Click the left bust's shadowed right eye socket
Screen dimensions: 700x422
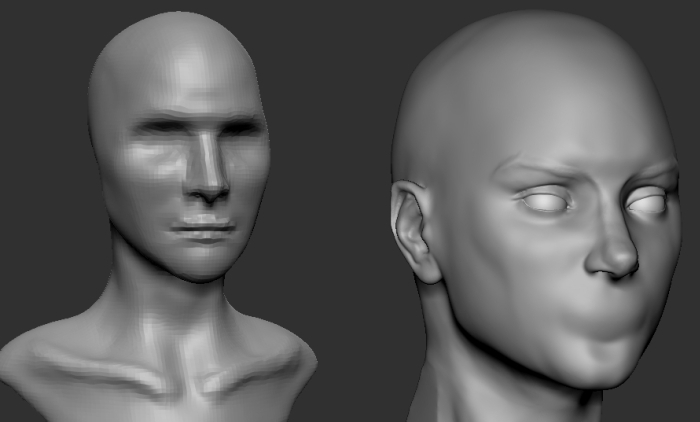coord(243,129)
